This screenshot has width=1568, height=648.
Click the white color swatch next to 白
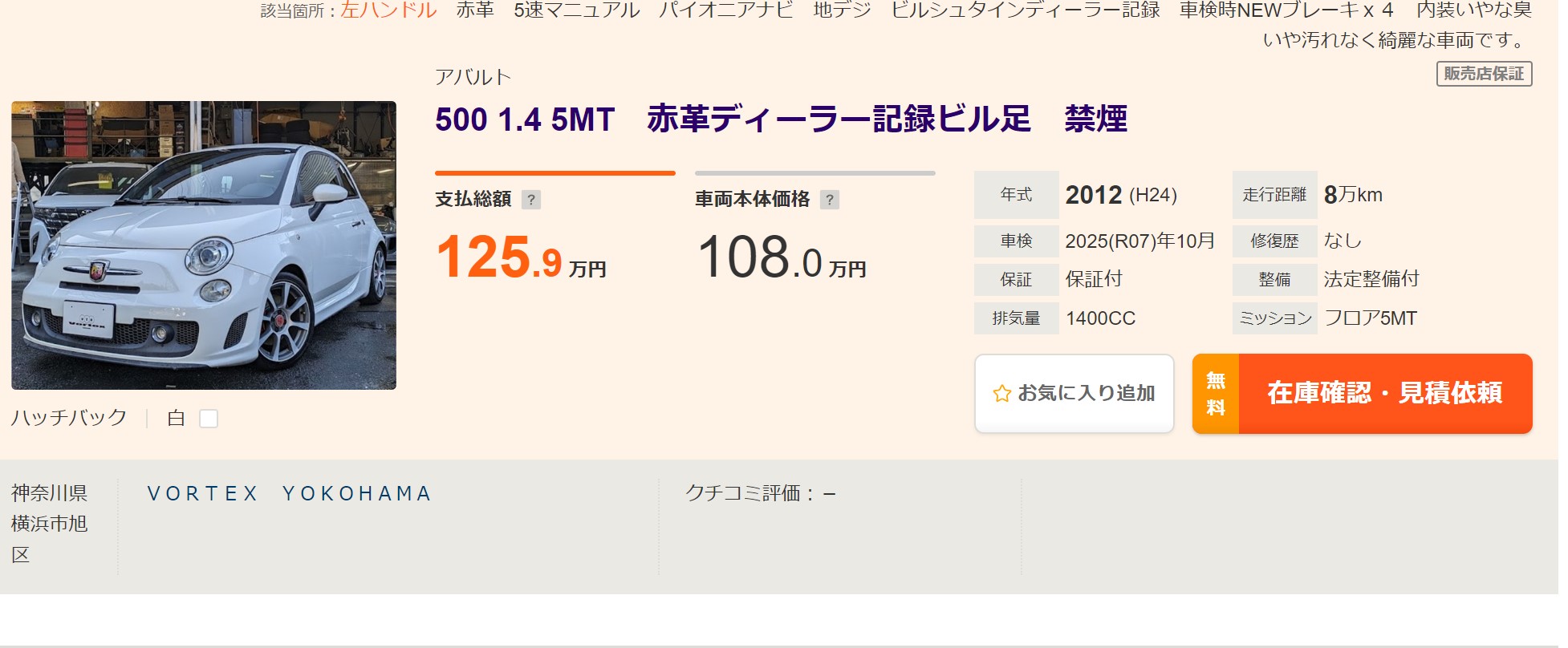tap(209, 419)
